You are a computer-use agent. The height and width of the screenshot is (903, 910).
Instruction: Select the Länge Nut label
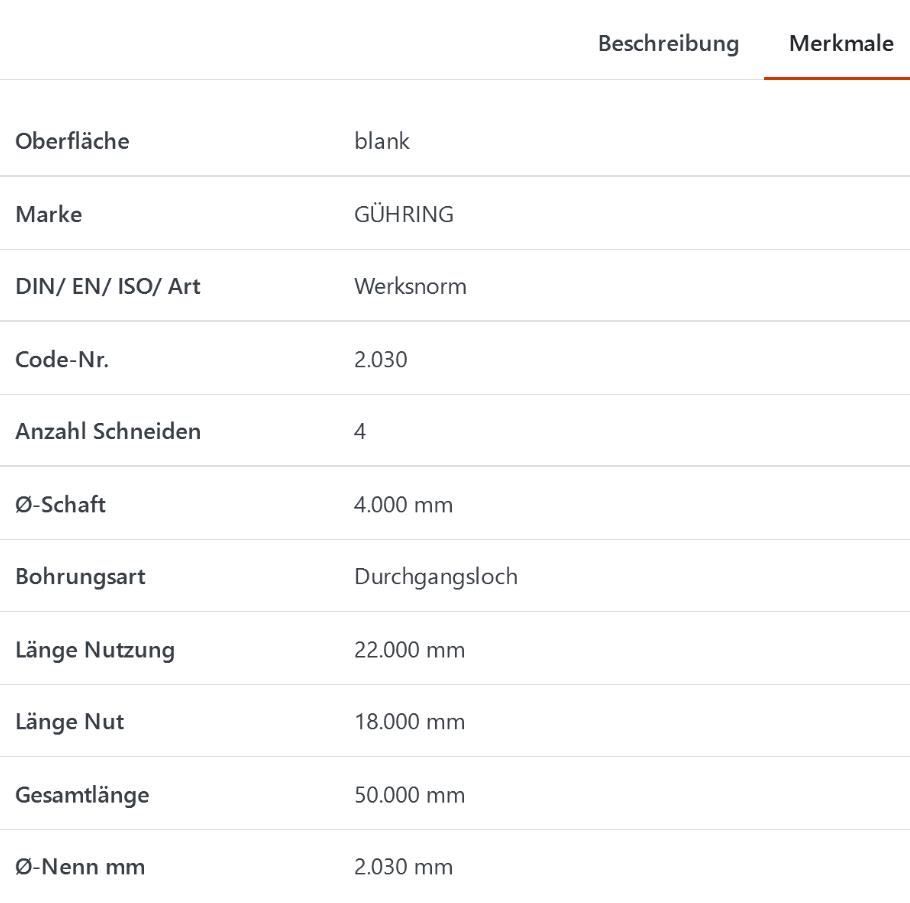click(x=69, y=722)
